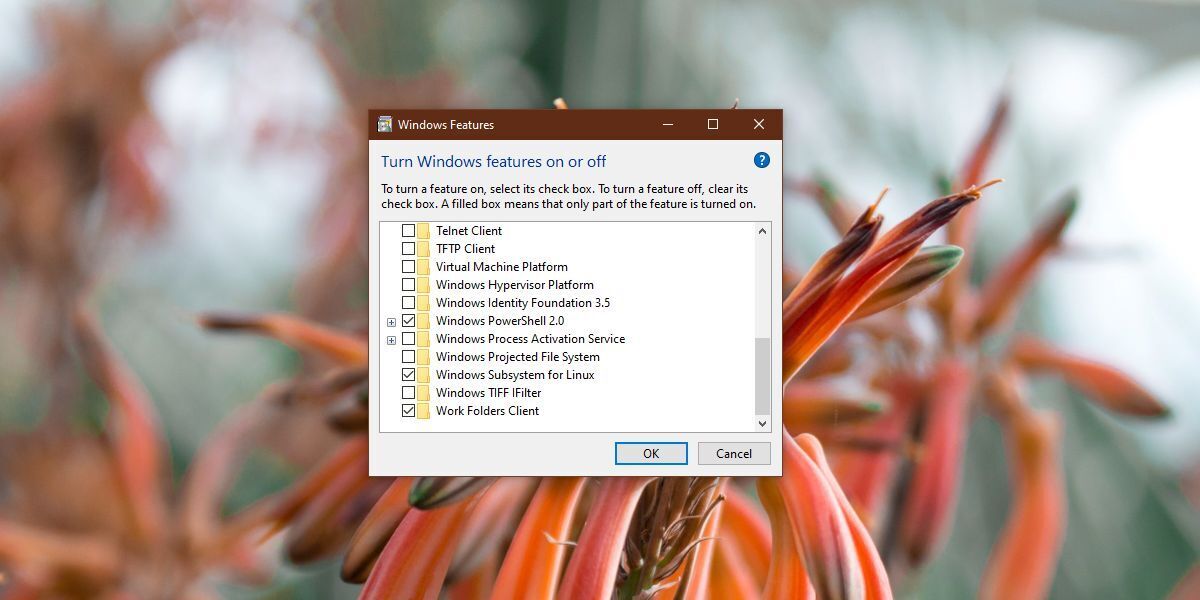Click the Windows Features icon in the title bar

pos(383,124)
